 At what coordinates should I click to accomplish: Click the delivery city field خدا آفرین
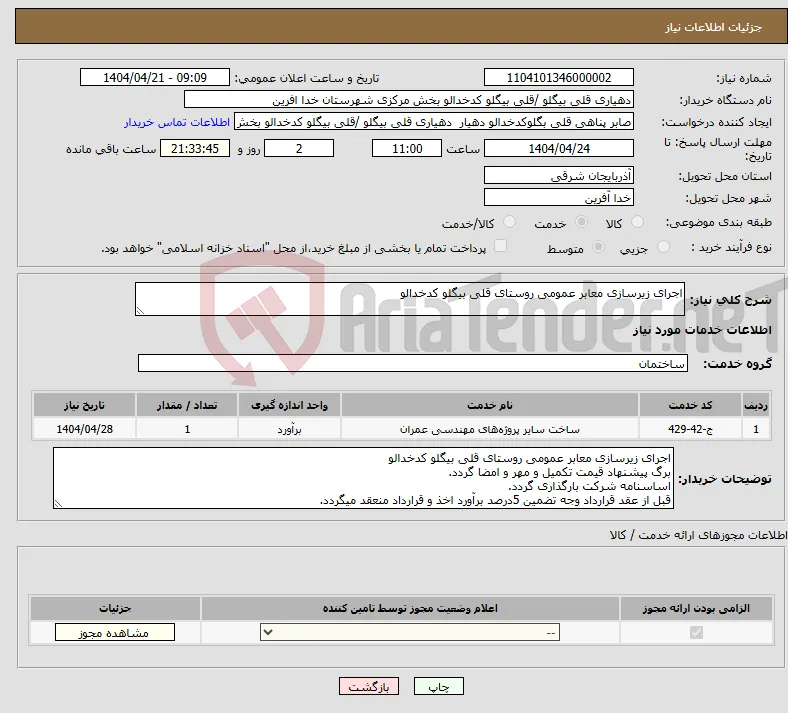[559, 197]
